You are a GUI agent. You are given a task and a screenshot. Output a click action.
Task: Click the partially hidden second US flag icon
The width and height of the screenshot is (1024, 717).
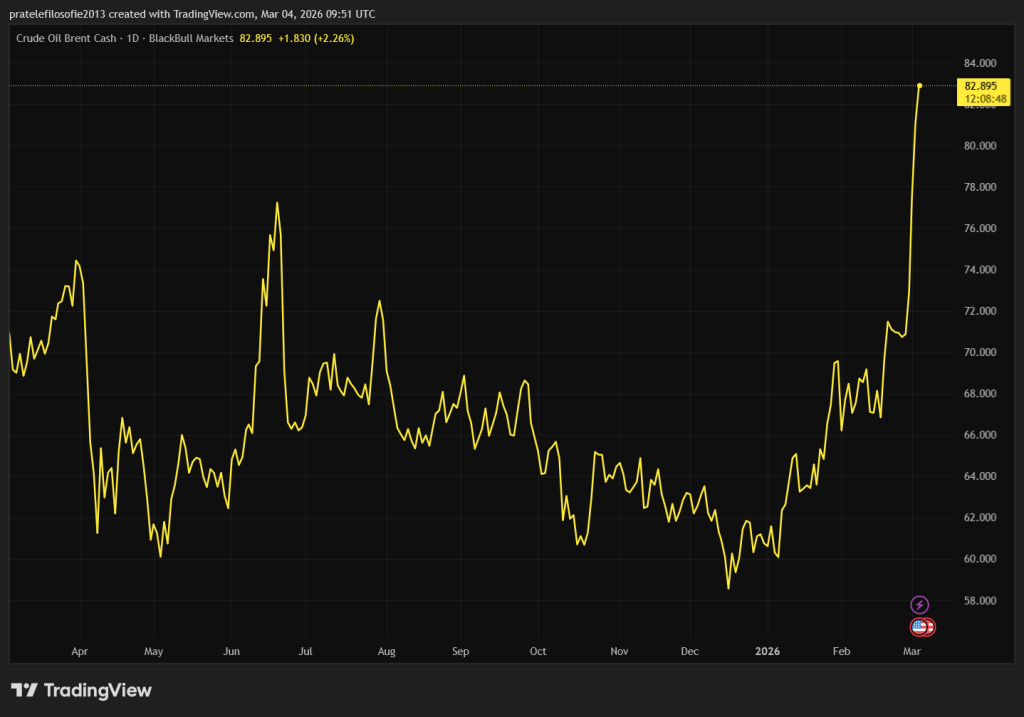930,627
